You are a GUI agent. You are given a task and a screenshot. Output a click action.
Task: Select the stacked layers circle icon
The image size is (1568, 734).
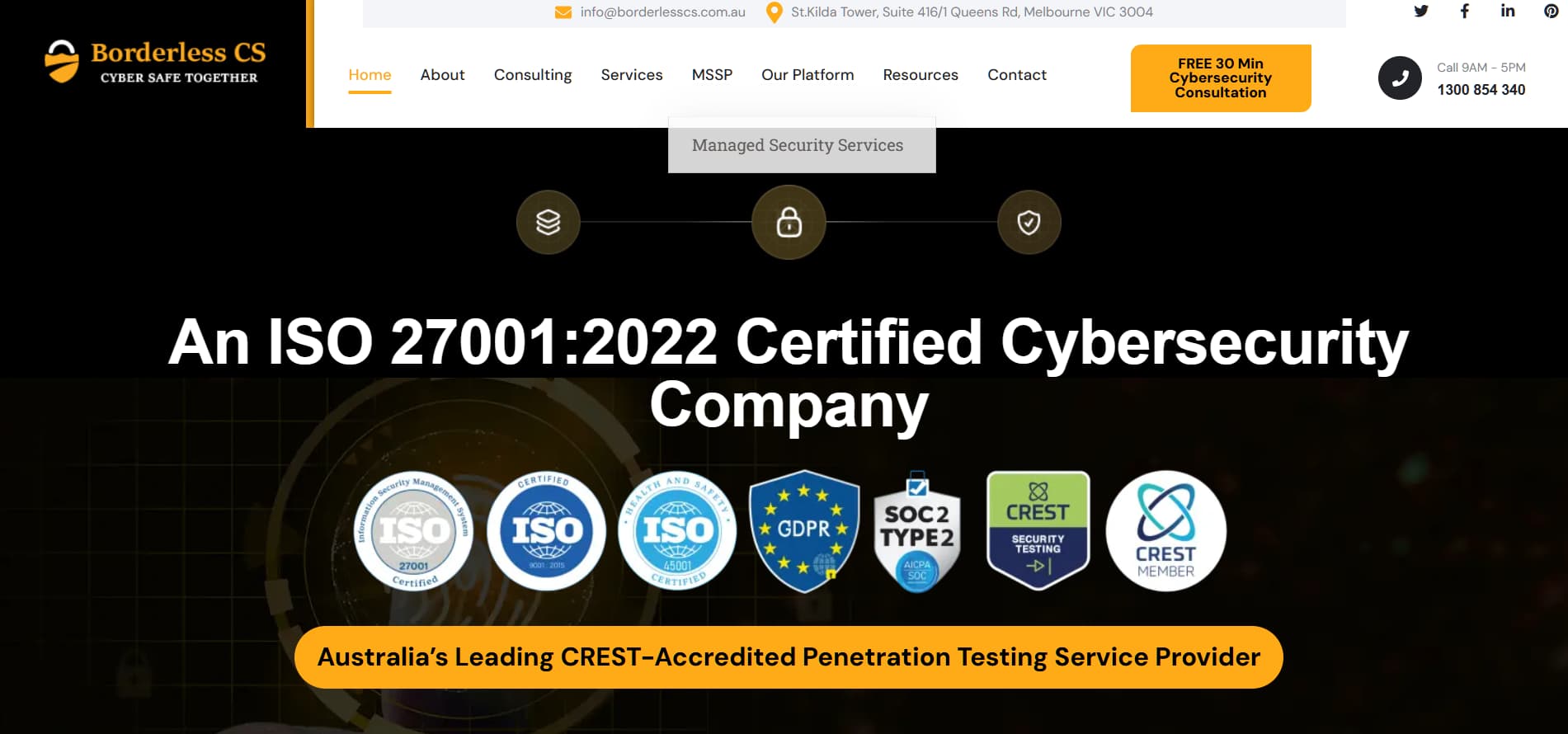[549, 223]
